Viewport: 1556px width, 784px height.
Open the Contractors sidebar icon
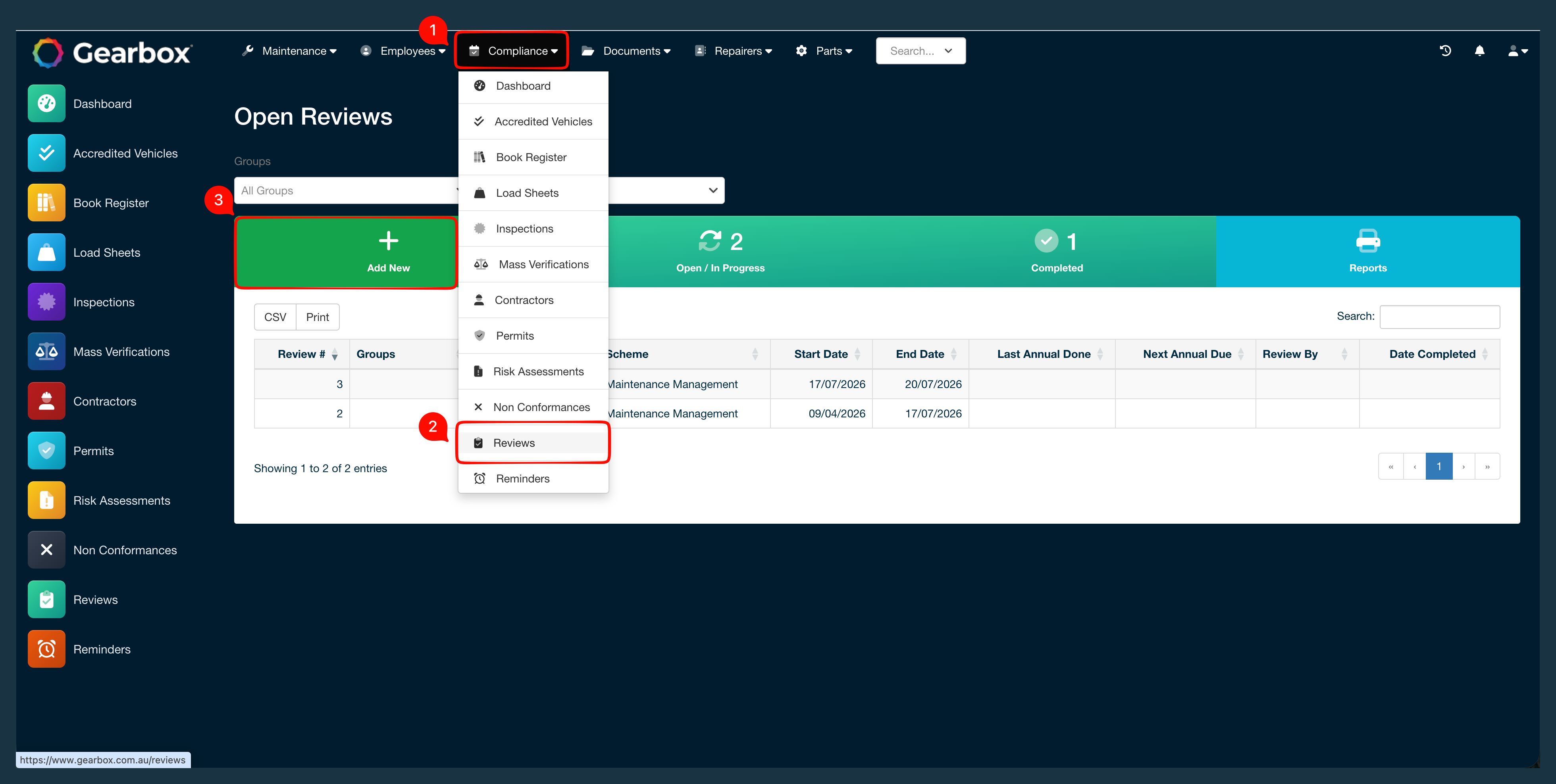[46, 402]
